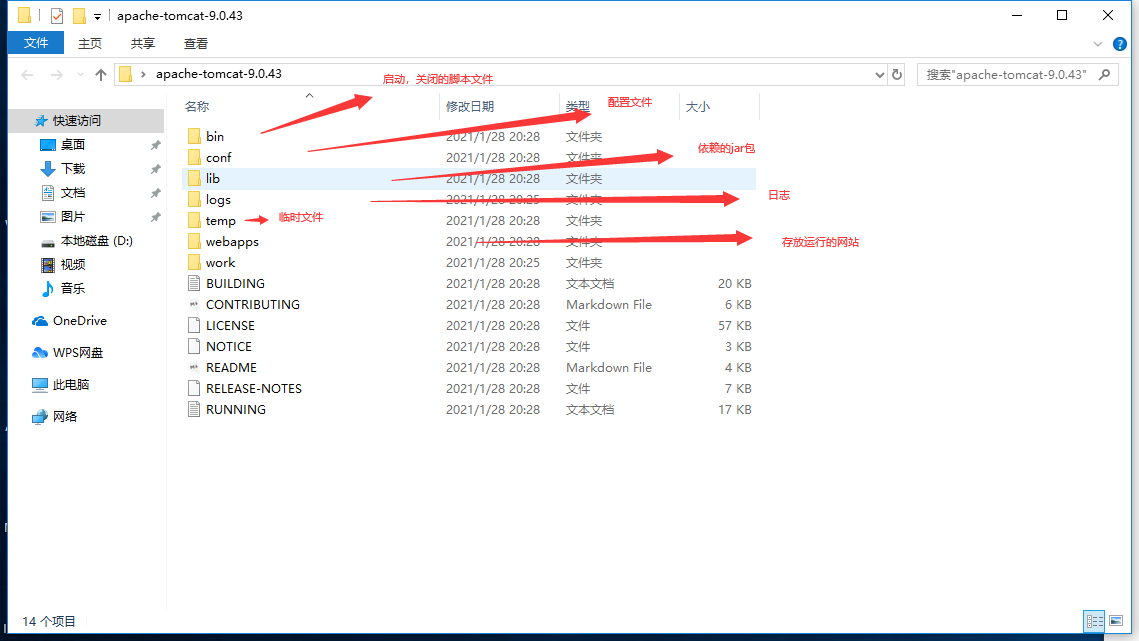The width and height of the screenshot is (1139, 641).
Task: Click the 20 KB size of BUILDING
Action: (734, 283)
